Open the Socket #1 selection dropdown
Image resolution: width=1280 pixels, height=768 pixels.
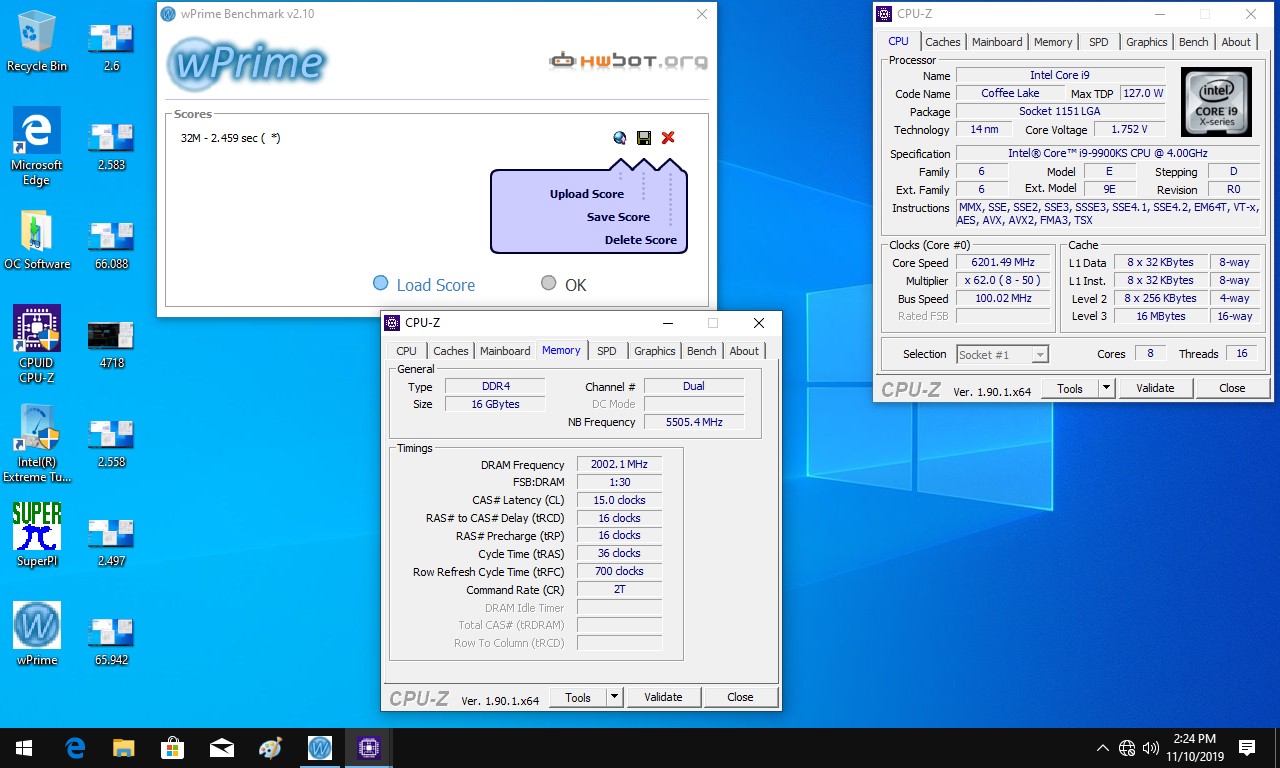click(x=1003, y=354)
